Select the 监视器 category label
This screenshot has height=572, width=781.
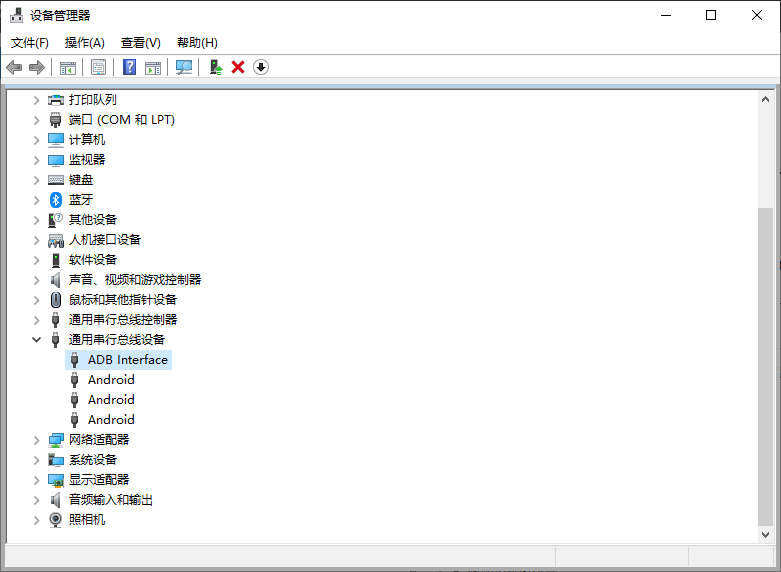tap(87, 160)
